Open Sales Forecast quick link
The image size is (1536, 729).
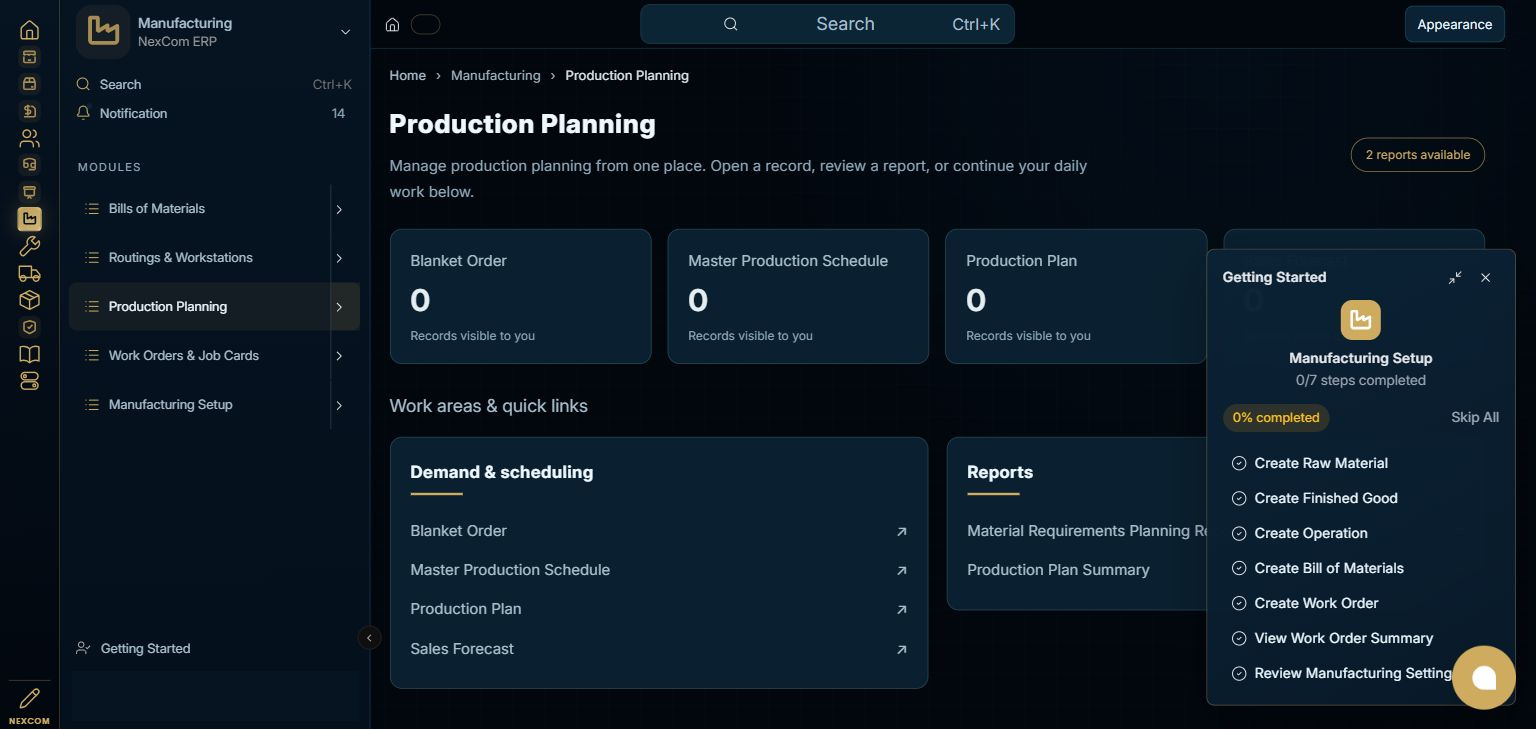pyautogui.click(x=659, y=649)
